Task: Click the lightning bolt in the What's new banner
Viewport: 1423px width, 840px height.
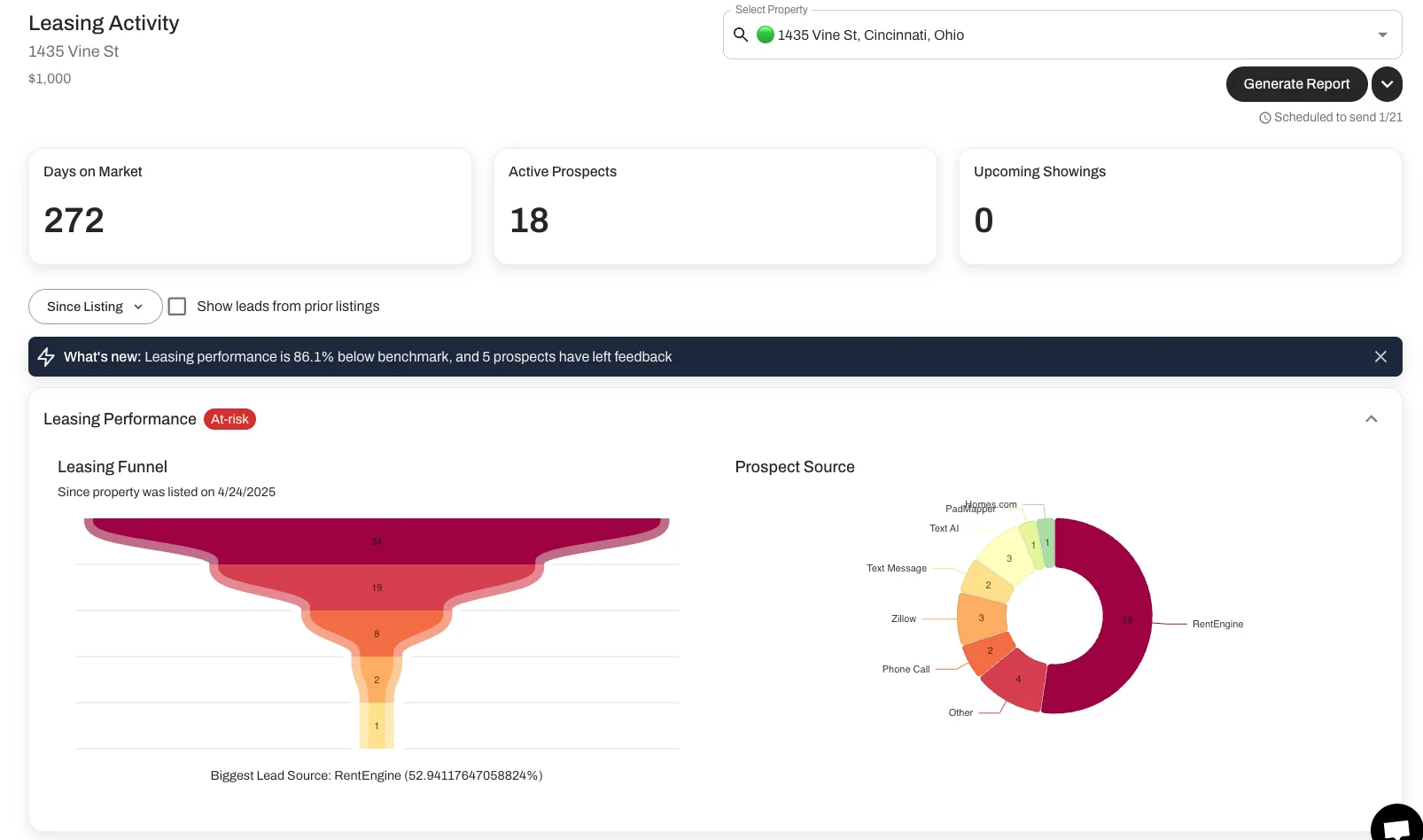Action: tap(46, 356)
